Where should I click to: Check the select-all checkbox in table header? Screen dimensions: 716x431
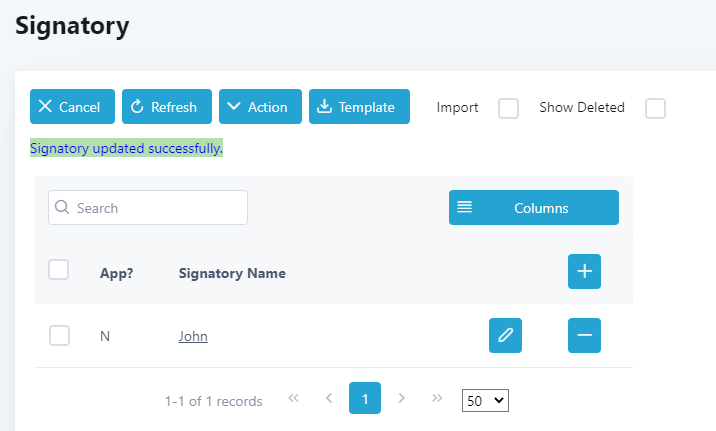point(58,269)
